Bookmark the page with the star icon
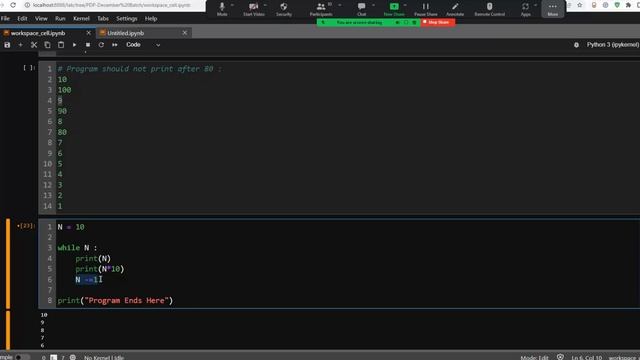Image resolution: width=640 pixels, height=360 pixels. (580, 5)
